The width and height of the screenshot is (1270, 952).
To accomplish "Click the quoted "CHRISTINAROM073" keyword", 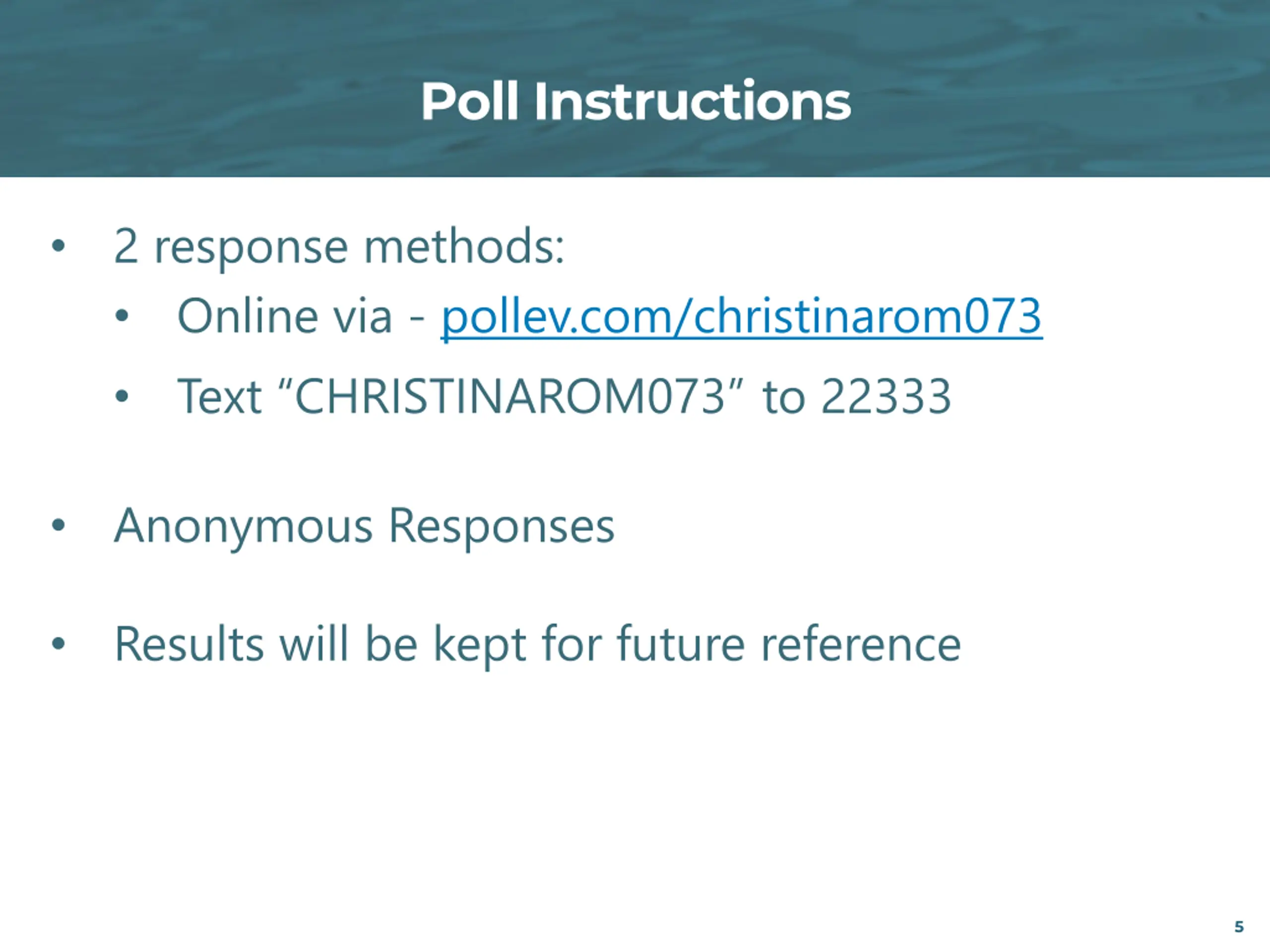I will [x=509, y=397].
